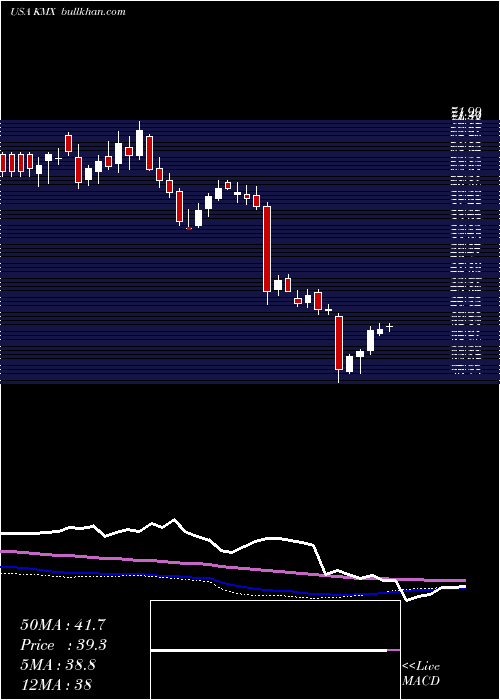Click the 12MA : 38 readout

click(x=56, y=684)
